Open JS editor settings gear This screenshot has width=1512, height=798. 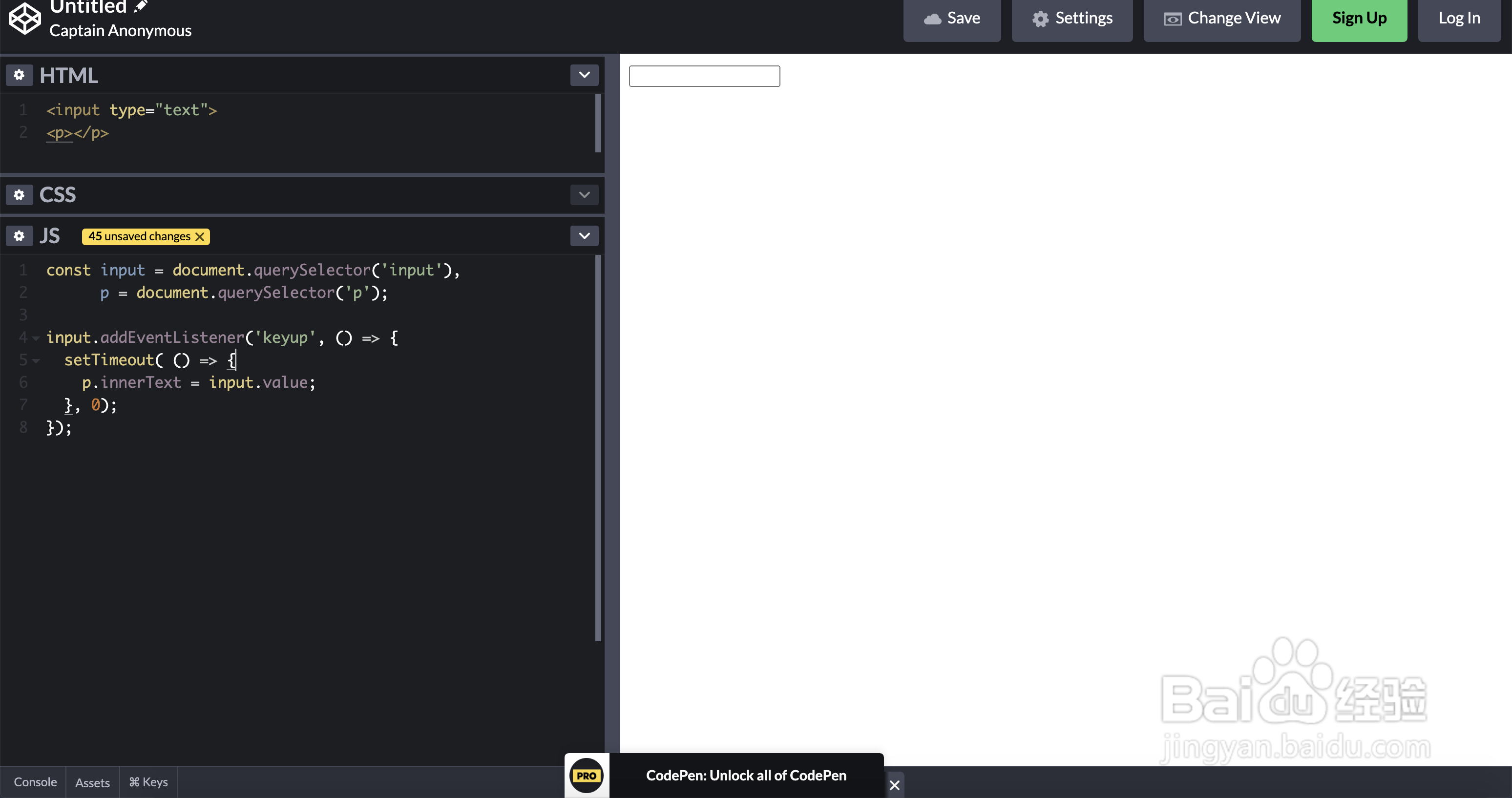click(x=20, y=236)
